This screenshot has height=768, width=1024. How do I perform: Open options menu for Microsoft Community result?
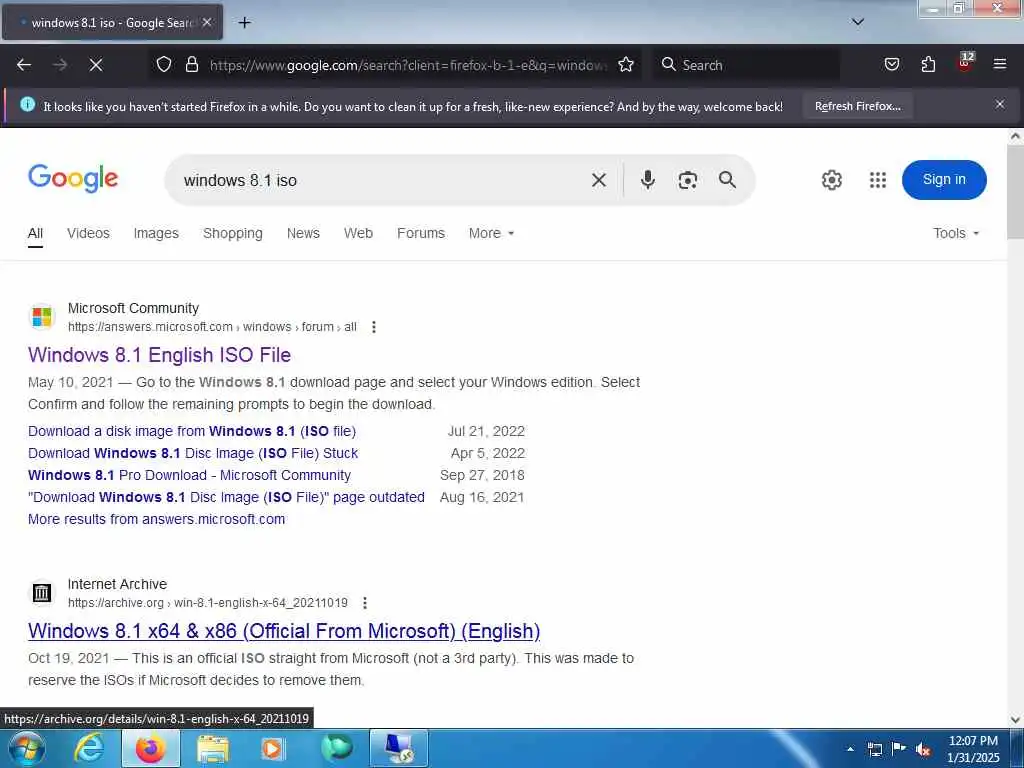pos(374,327)
